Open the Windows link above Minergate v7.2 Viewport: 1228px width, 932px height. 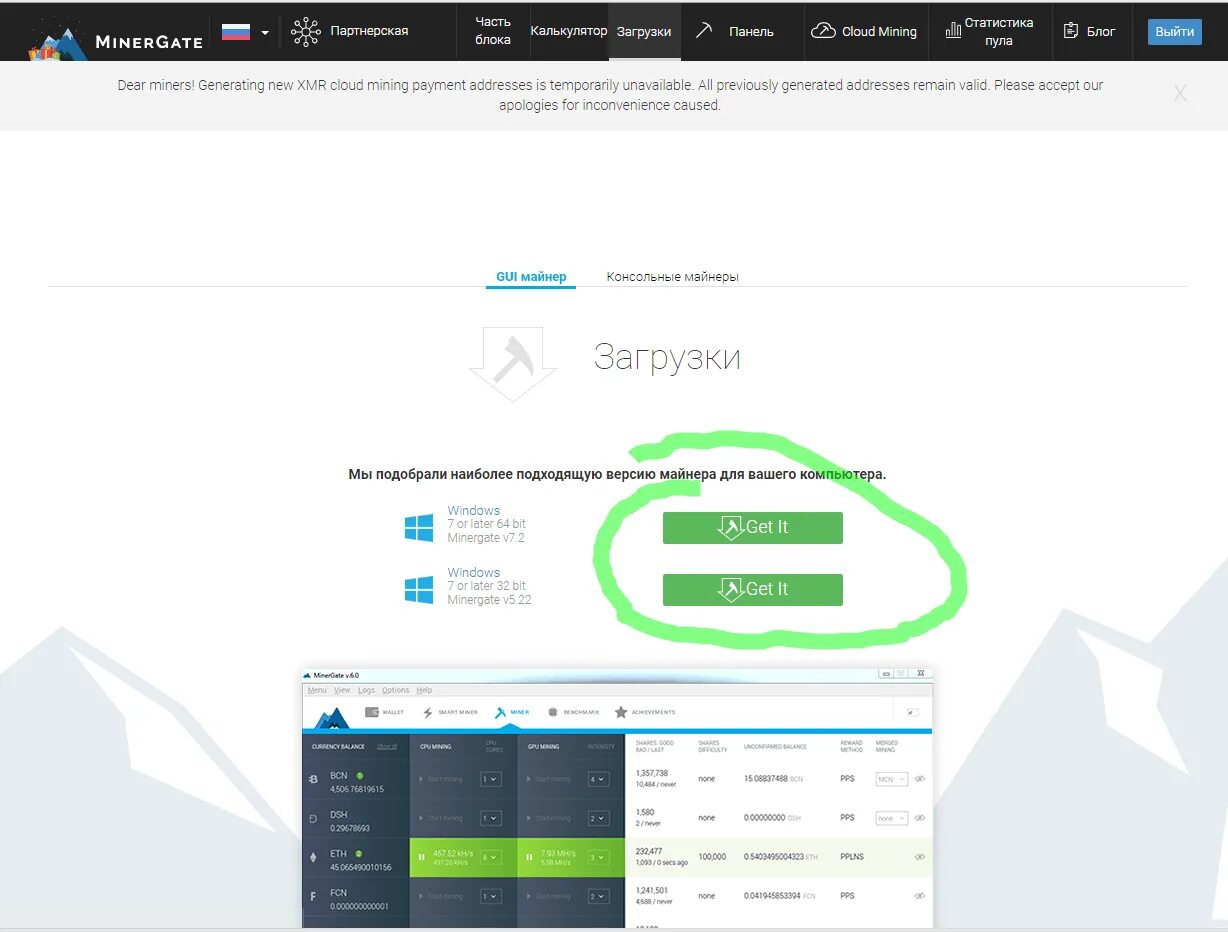(474, 511)
